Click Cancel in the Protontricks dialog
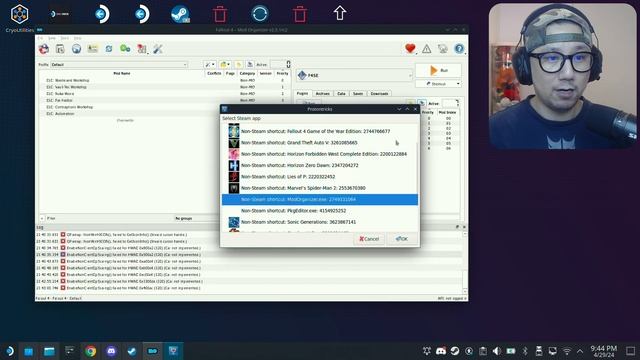This screenshot has width=640, height=360. pyautogui.click(x=369, y=239)
